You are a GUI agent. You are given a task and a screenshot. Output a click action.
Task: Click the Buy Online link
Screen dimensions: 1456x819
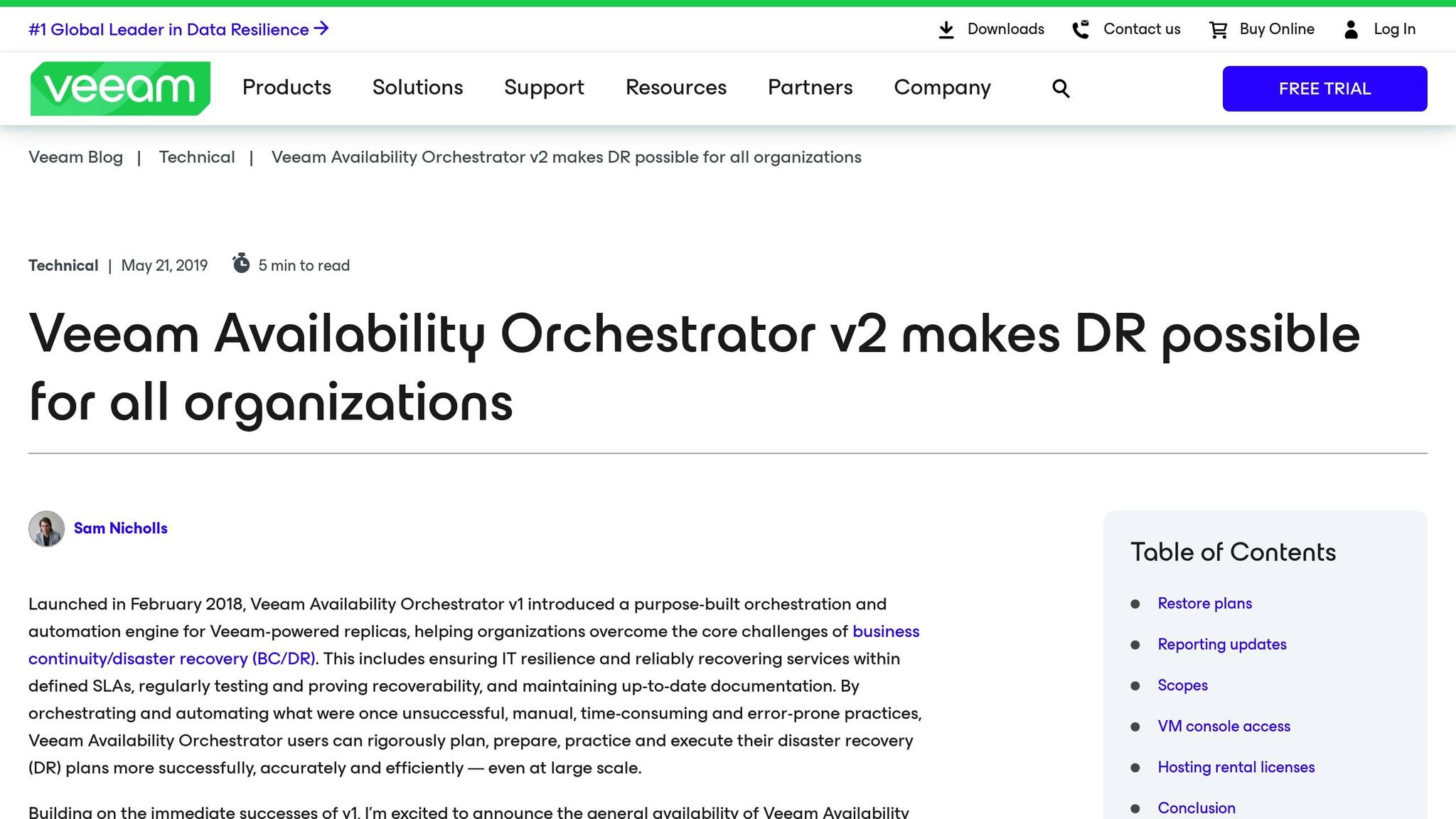pyautogui.click(x=1277, y=29)
